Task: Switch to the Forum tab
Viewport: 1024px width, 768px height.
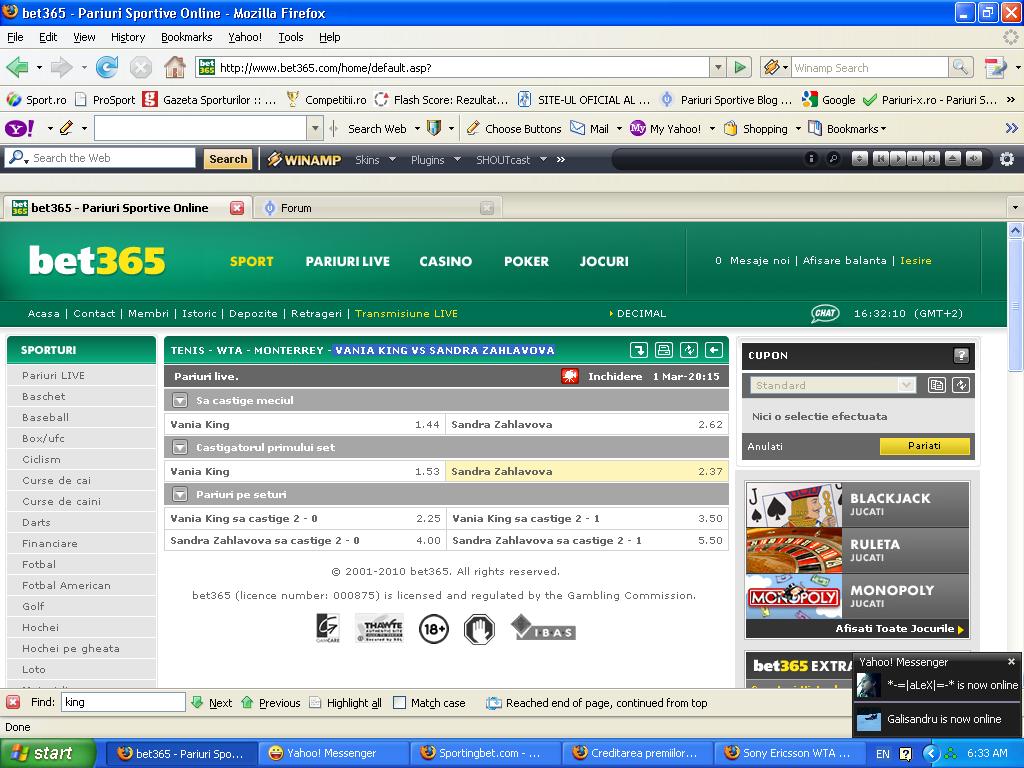Action: [x=377, y=208]
